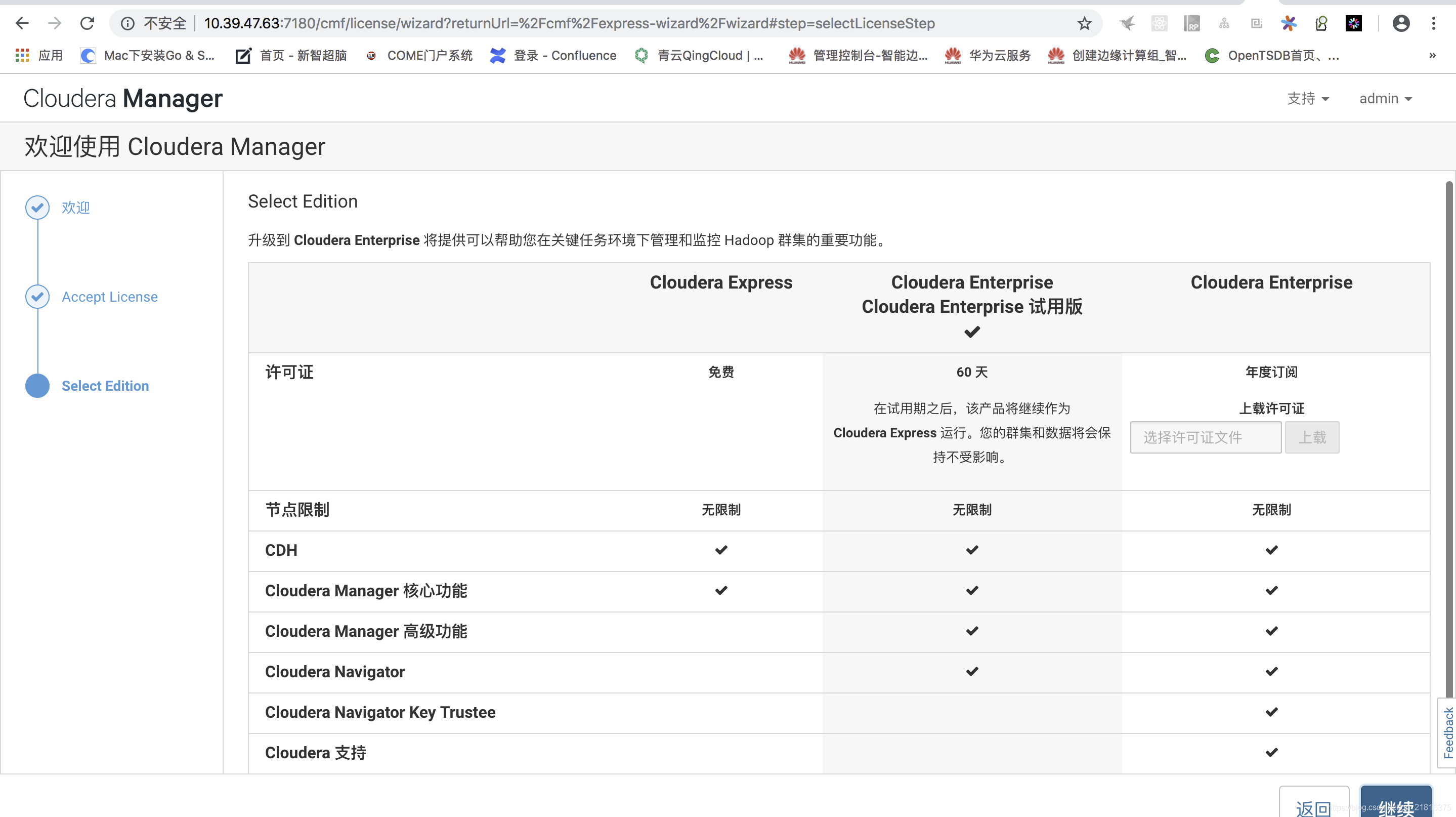Click the Cloudera Navigator row label
The image size is (1456, 817).
click(334, 672)
